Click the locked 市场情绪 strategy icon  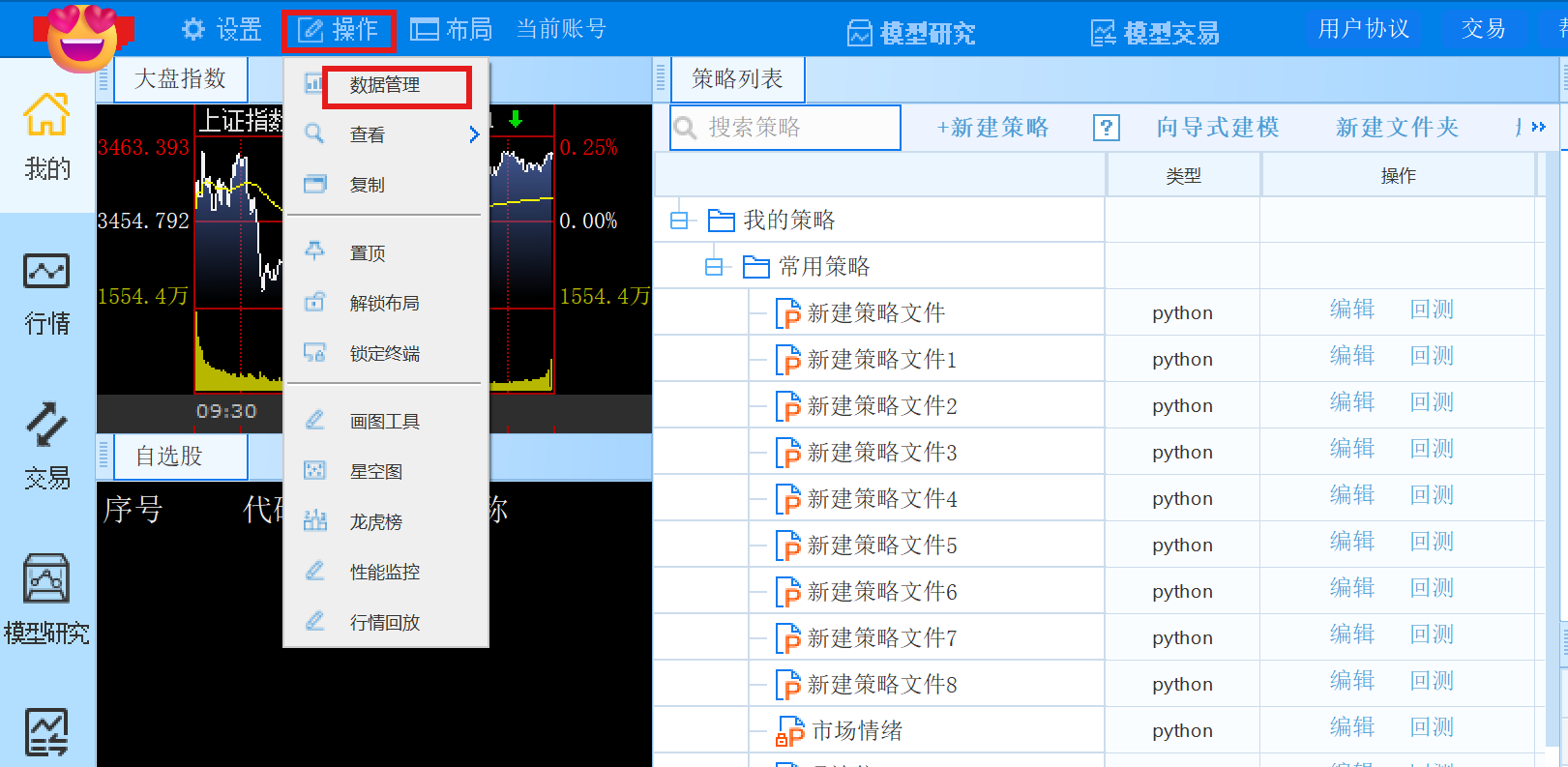point(789,731)
